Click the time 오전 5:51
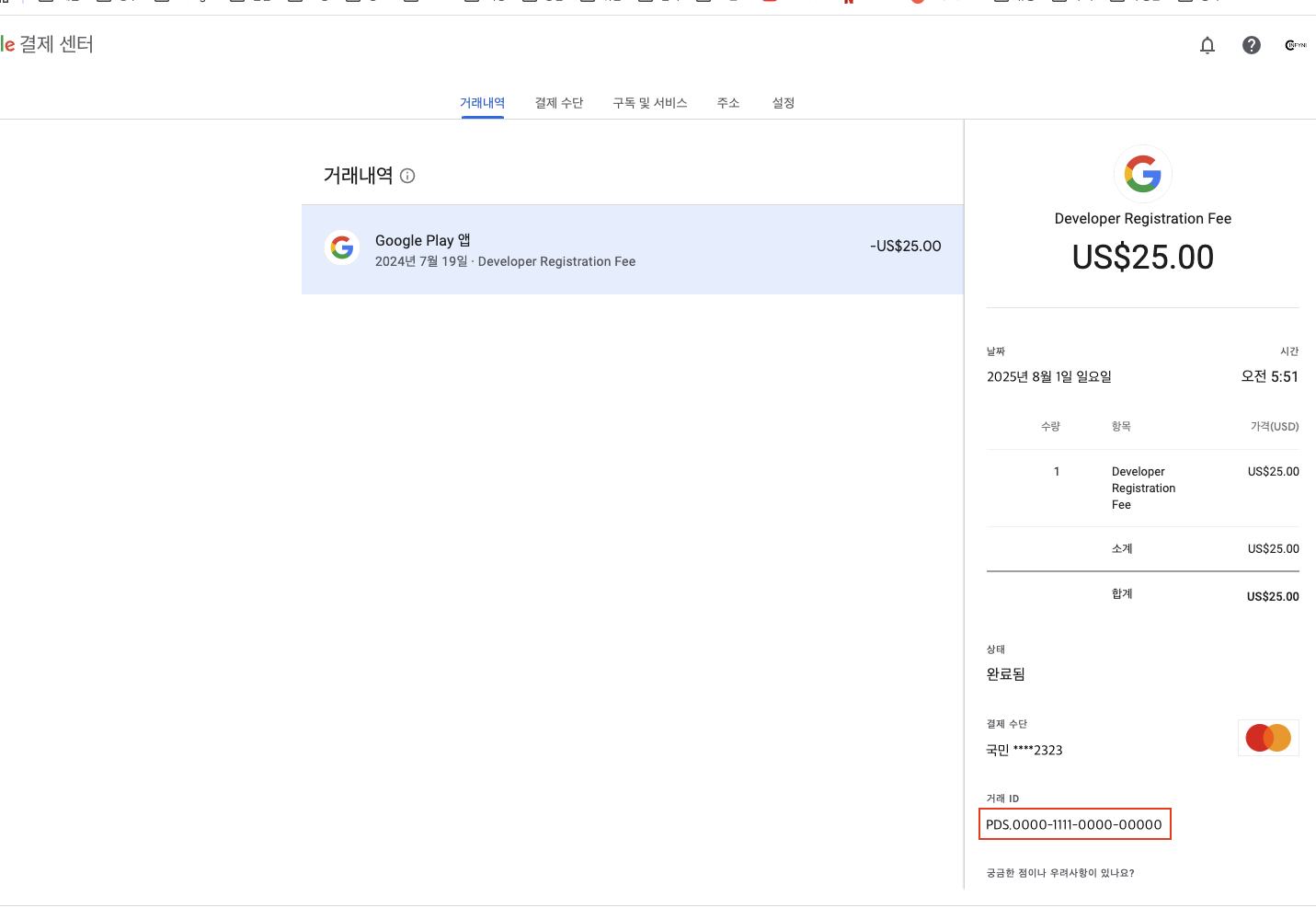 pos(1270,377)
